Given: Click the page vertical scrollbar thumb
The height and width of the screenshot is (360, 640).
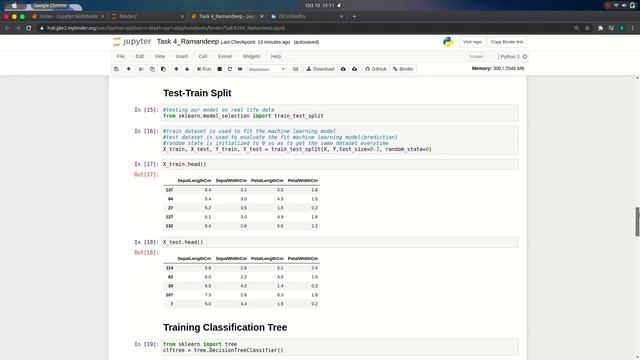Looking at the screenshot, I should [x=637, y=222].
